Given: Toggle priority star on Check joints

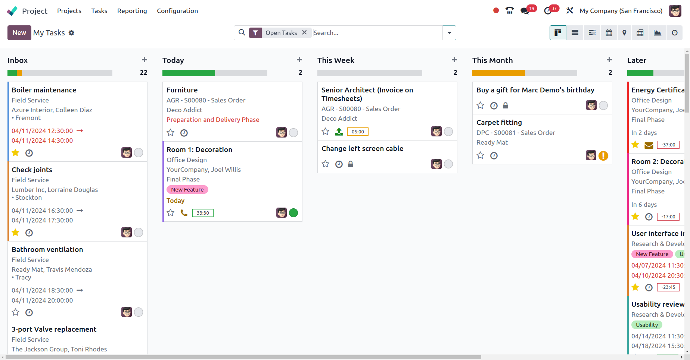Looking at the screenshot, I should tap(15, 232).
